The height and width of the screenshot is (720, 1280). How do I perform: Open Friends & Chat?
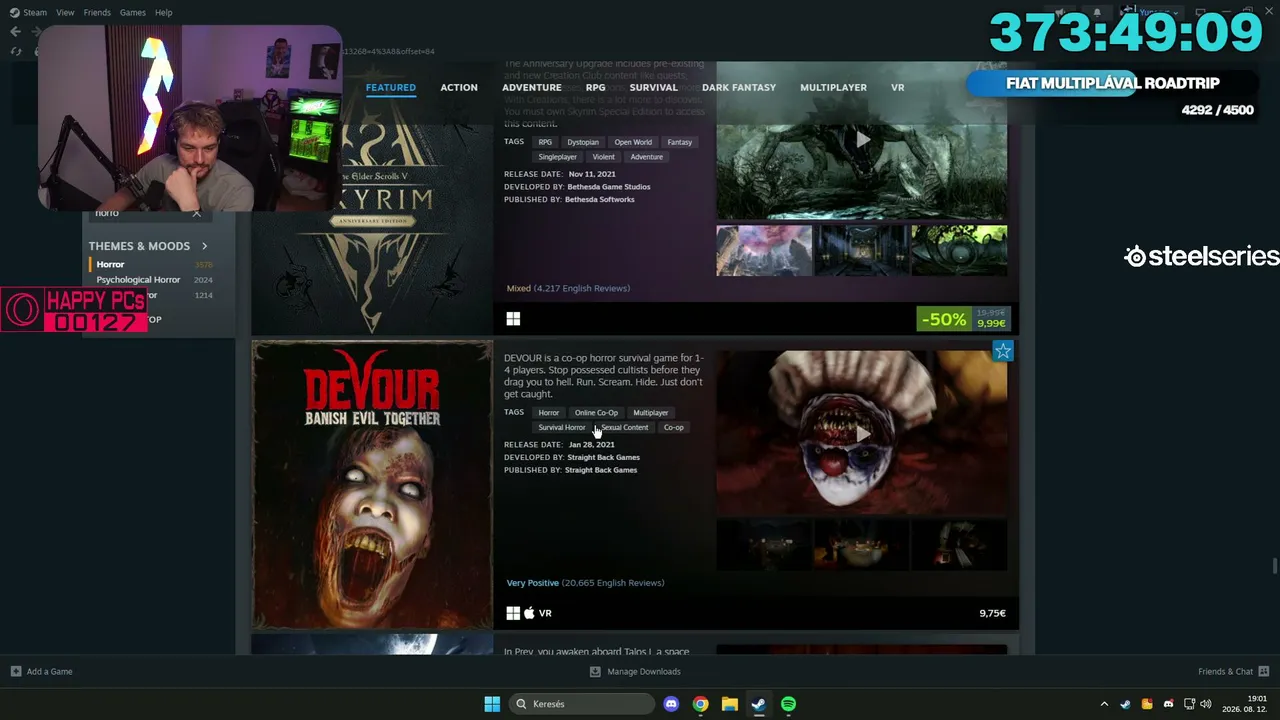[1233, 672]
